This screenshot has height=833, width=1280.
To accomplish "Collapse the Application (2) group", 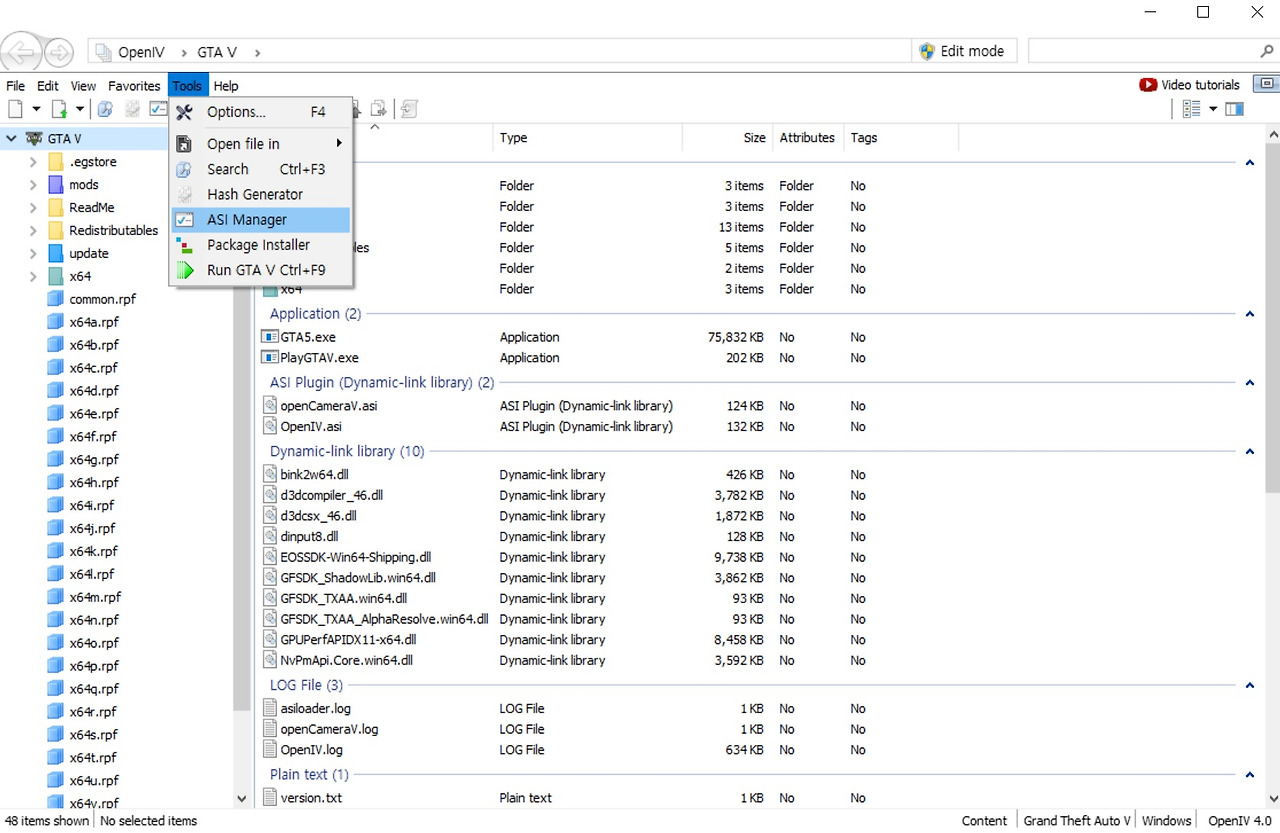I will pos(1250,314).
